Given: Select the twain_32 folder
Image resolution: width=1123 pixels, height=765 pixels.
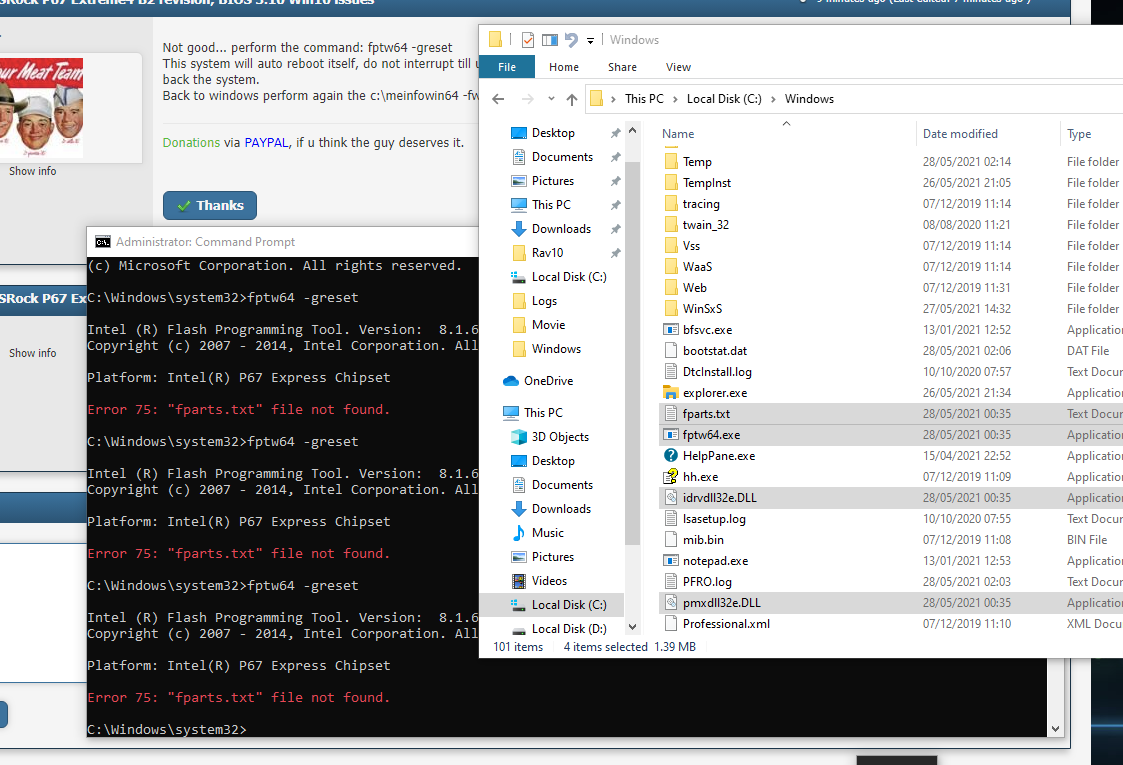Looking at the screenshot, I should (705, 225).
